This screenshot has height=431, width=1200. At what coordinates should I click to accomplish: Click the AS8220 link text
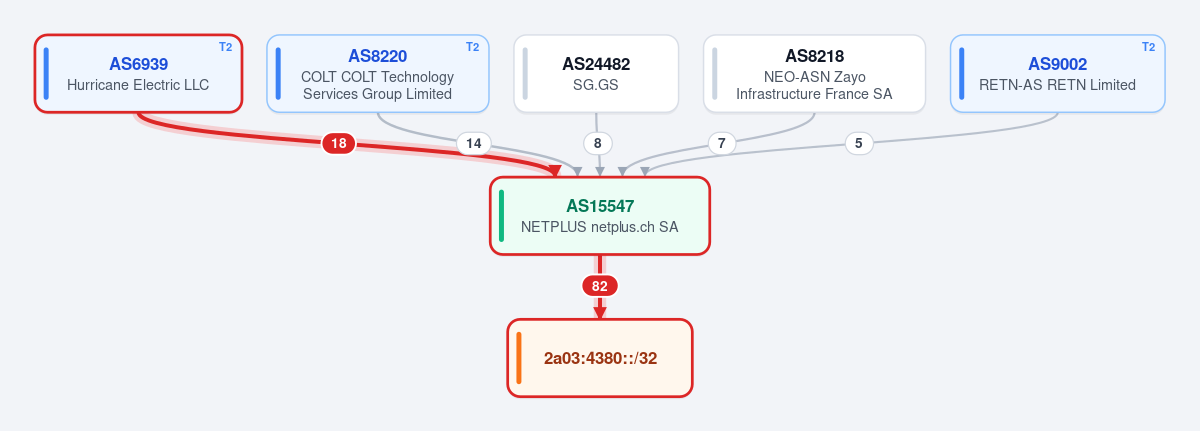click(377, 56)
